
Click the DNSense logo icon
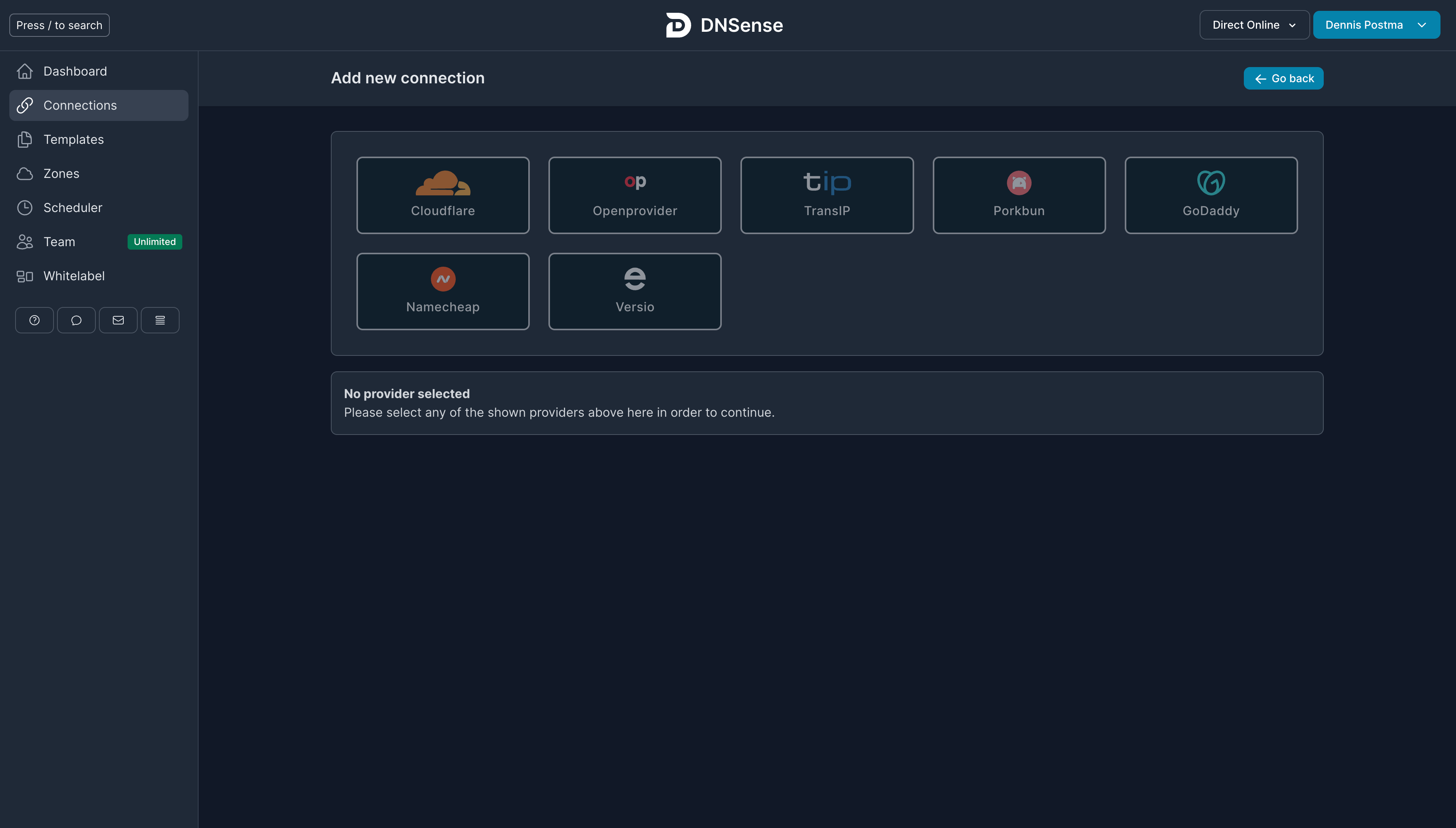[678, 25]
